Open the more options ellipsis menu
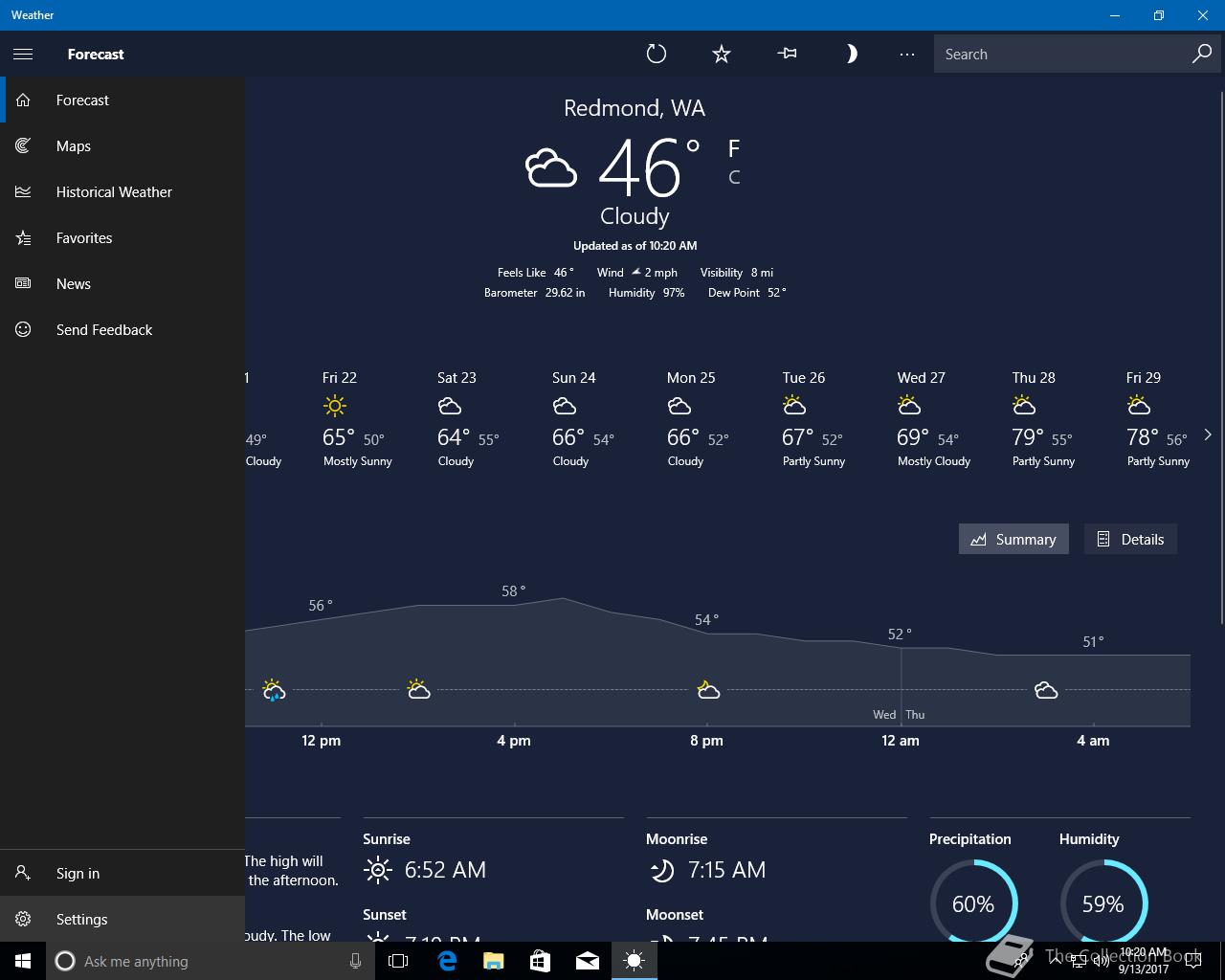The width and height of the screenshot is (1225, 980). (x=907, y=54)
